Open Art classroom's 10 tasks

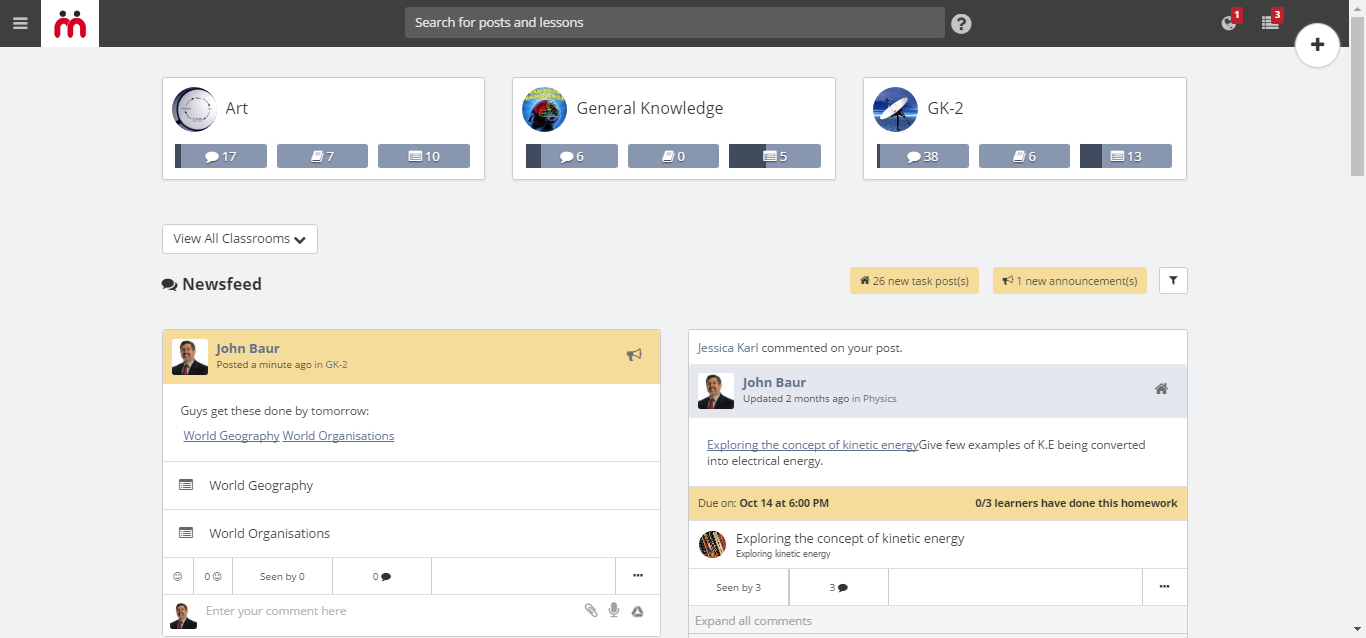pyautogui.click(x=424, y=156)
